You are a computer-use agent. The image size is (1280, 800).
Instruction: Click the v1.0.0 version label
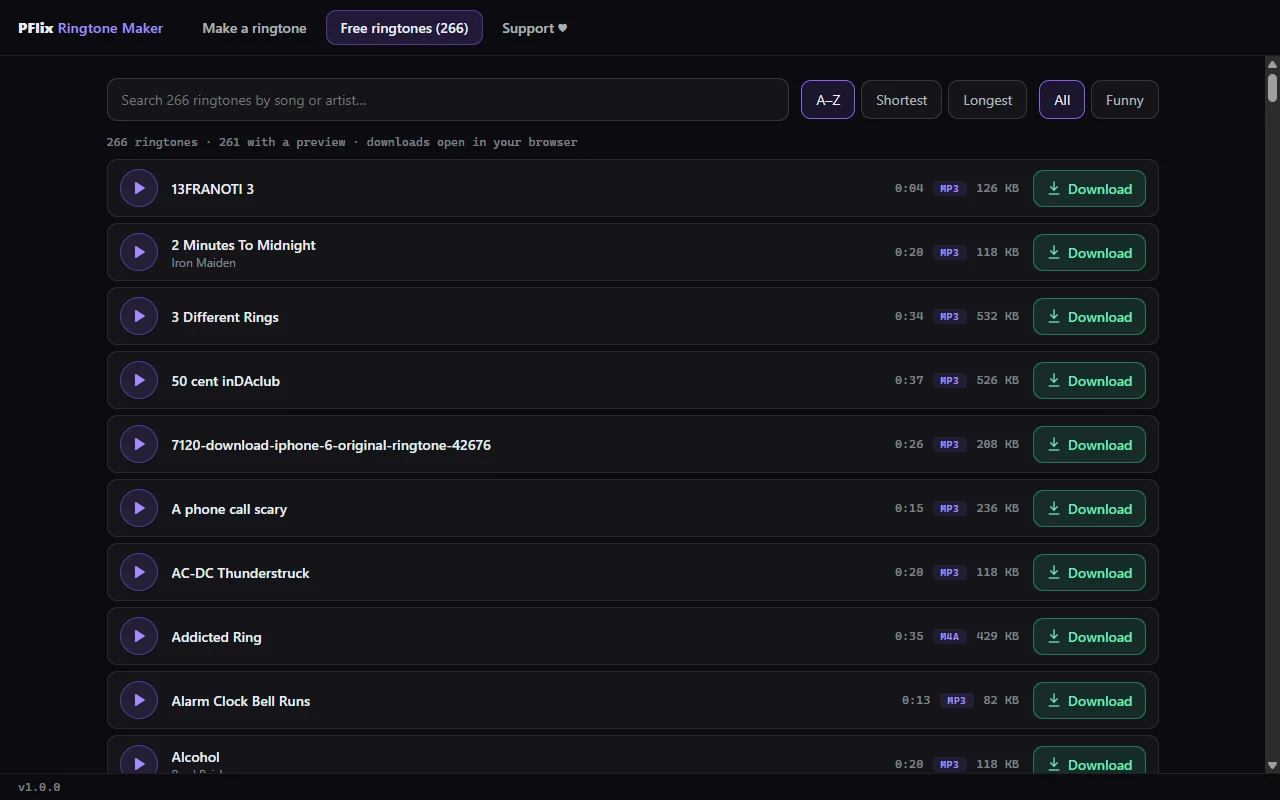tap(39, 787)
